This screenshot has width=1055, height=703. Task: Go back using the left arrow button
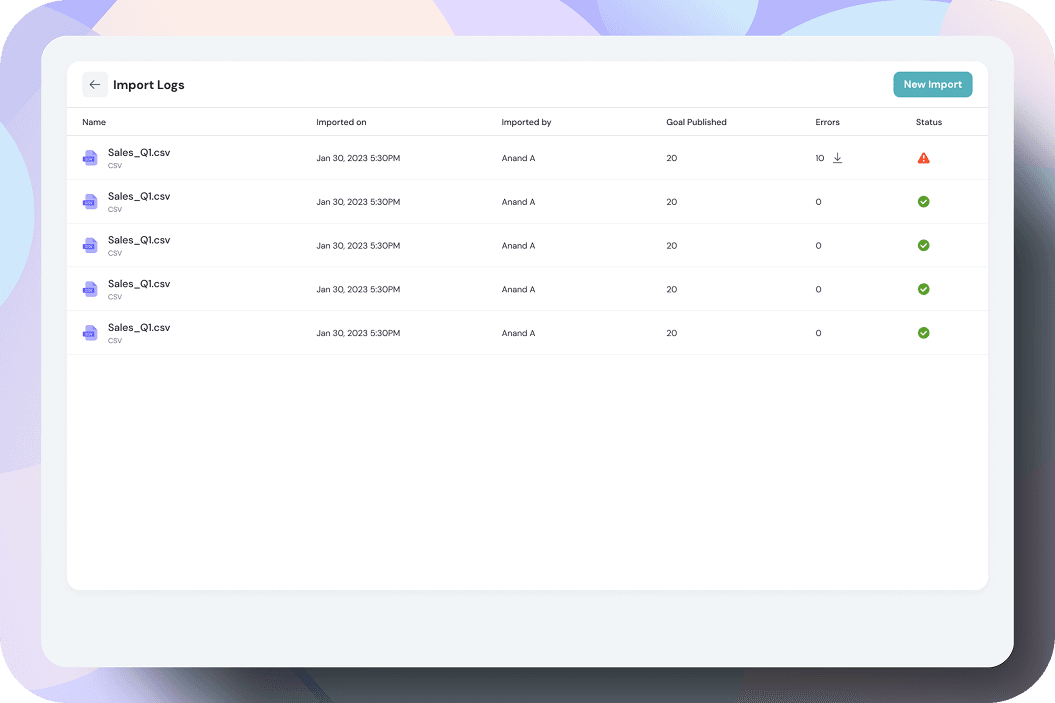pyautogui.click(x=95, y=85)
